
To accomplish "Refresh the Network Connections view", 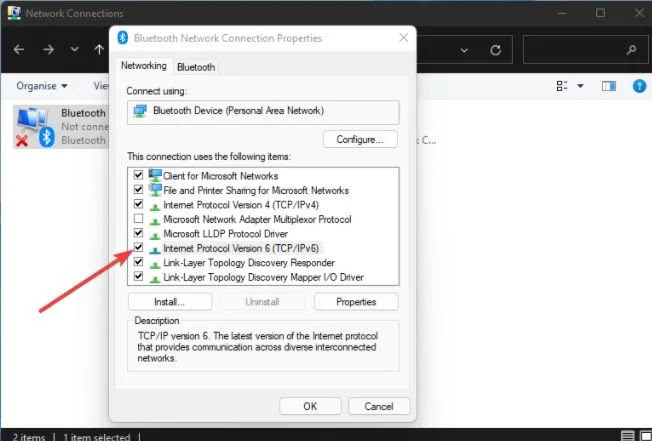I will point(495,50).
